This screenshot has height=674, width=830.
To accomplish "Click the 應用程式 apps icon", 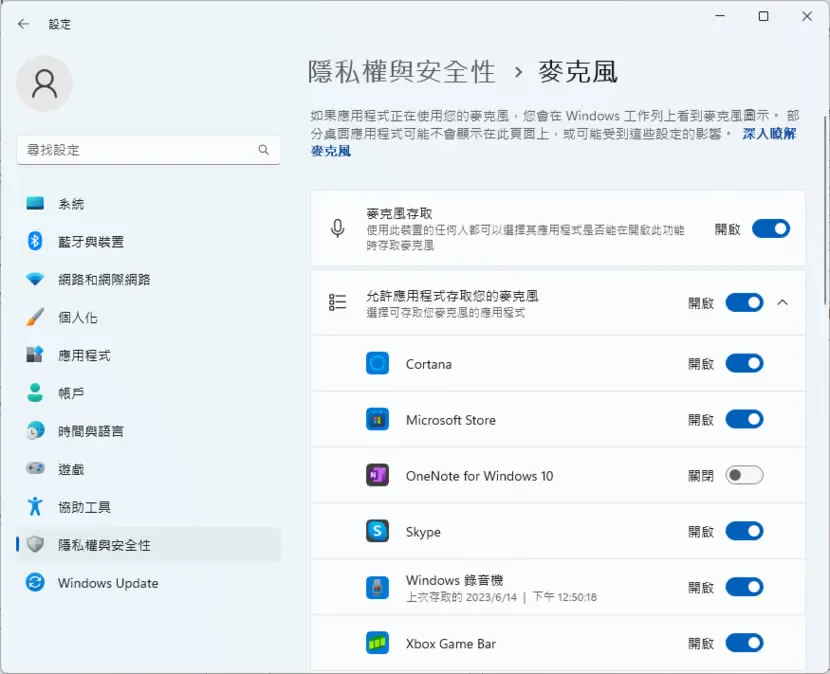I will (35, 355).
